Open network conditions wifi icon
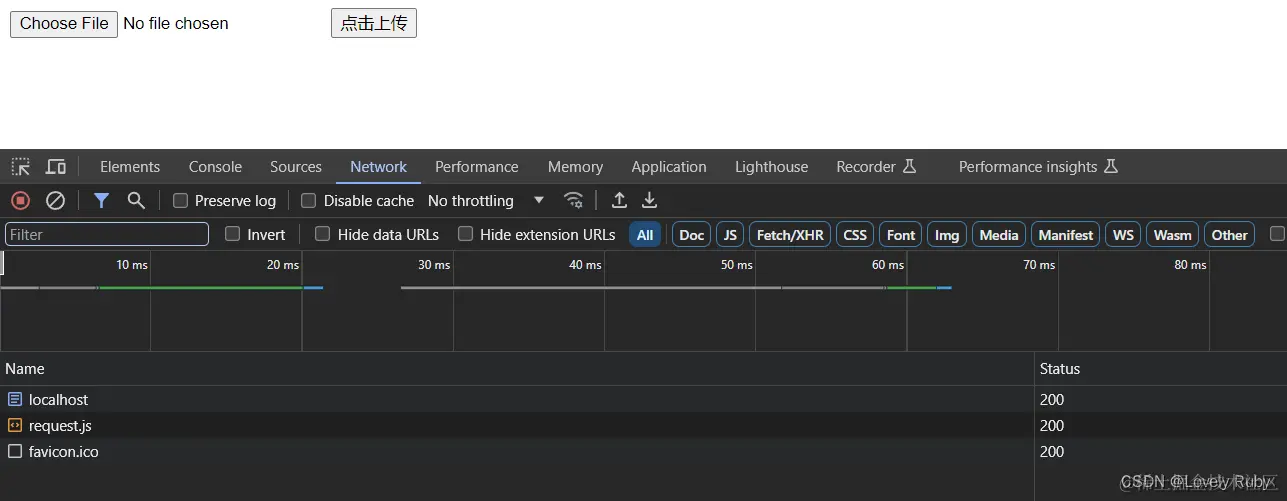The height and width of the screenshot is (501, 1287). (x=573, y=200)
